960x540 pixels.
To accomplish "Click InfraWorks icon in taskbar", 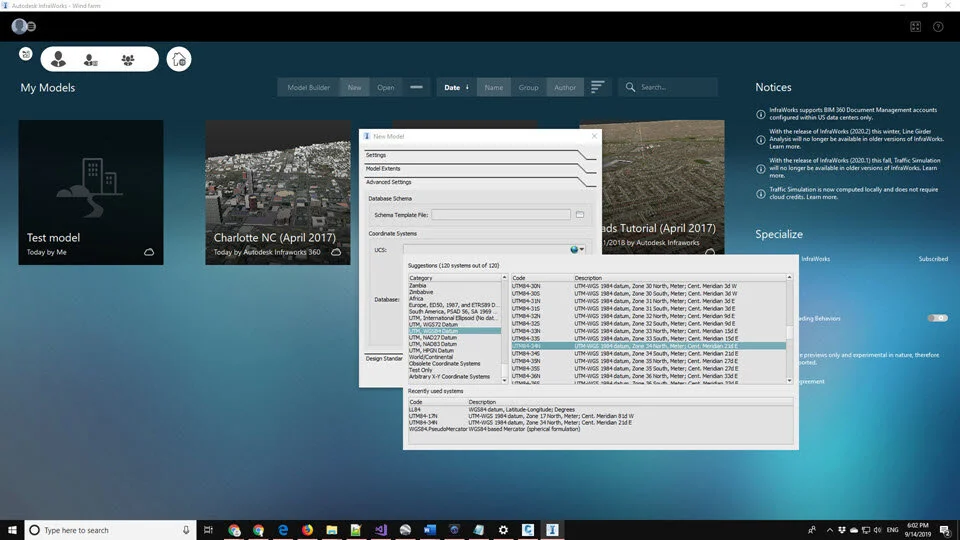I will (x=552, y=530).
